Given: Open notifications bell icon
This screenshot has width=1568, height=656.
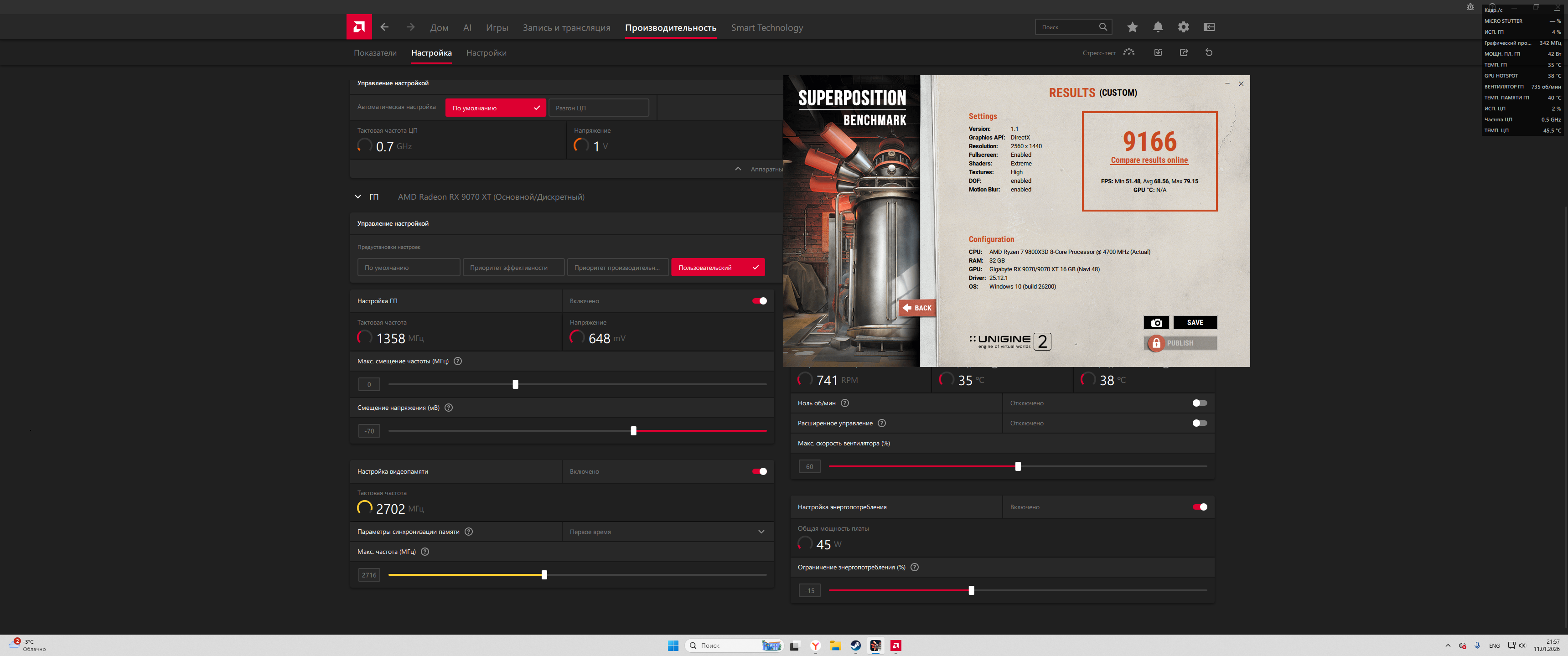Looking at the screenshot, I should pos(1157,27).
